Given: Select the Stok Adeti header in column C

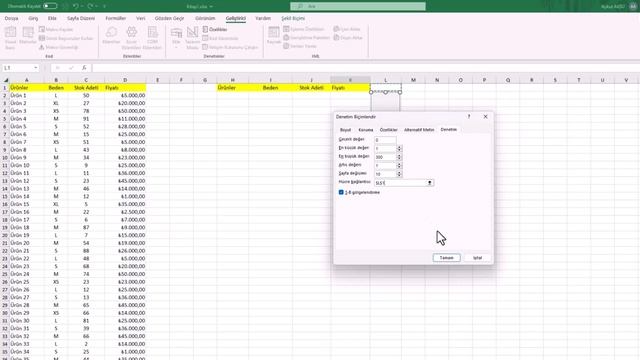Looking at the screenshot, I should coord(86,88).
